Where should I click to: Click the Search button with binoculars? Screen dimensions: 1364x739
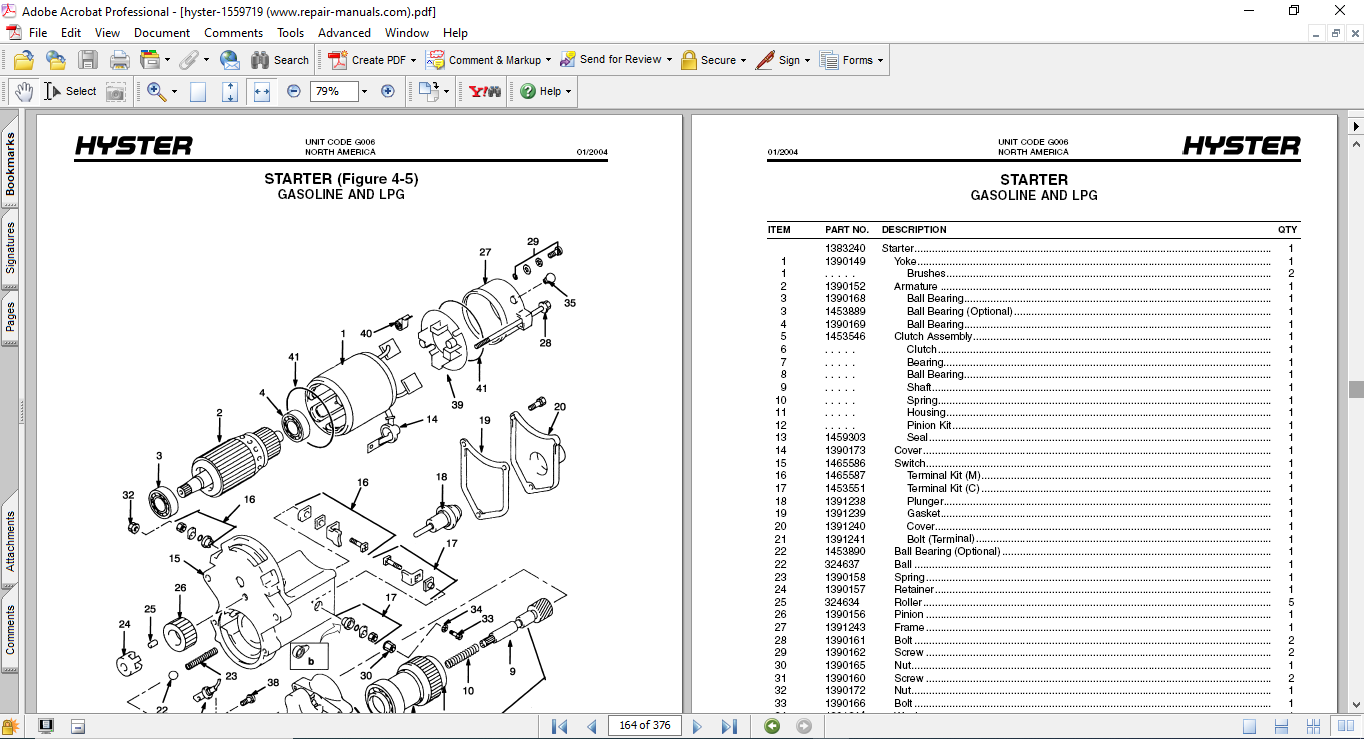pos(279,60)
